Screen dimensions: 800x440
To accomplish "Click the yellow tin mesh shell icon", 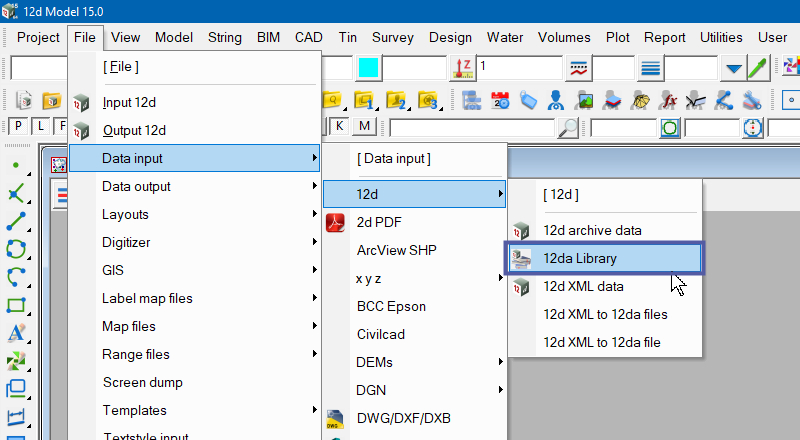I will coord(640,100).
